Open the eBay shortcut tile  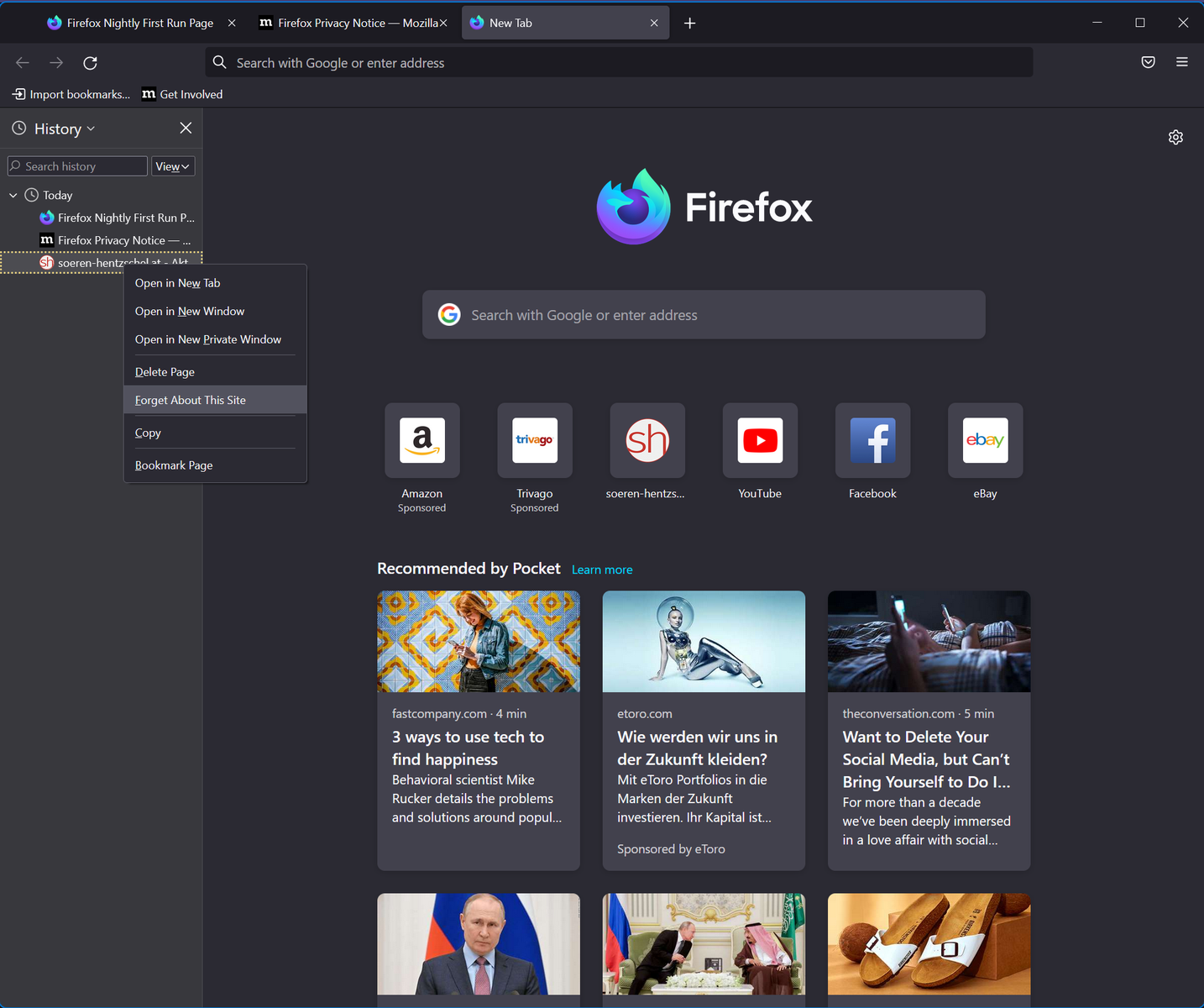[985, 441]
